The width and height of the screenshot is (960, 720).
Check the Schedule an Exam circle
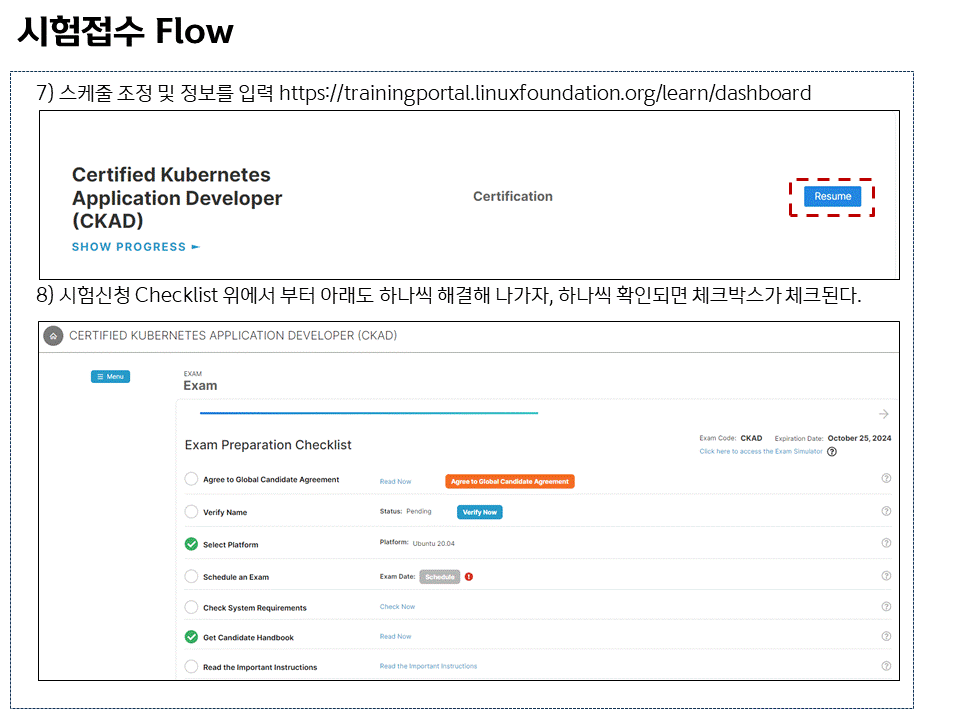pyautogui.click(x=191, y=576)
